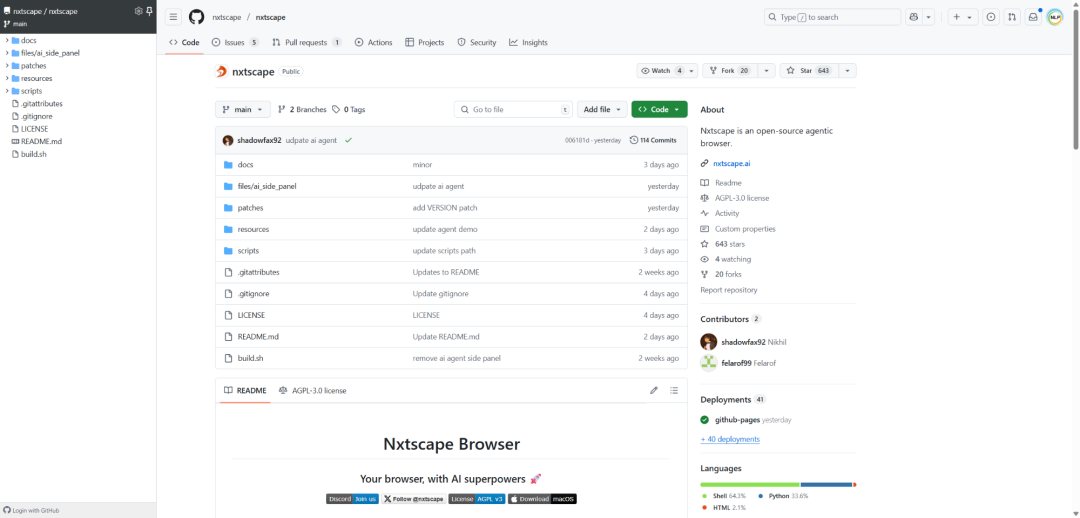Open the Copilot icon in the header
Screen dimensions: 1080x518
914,17
